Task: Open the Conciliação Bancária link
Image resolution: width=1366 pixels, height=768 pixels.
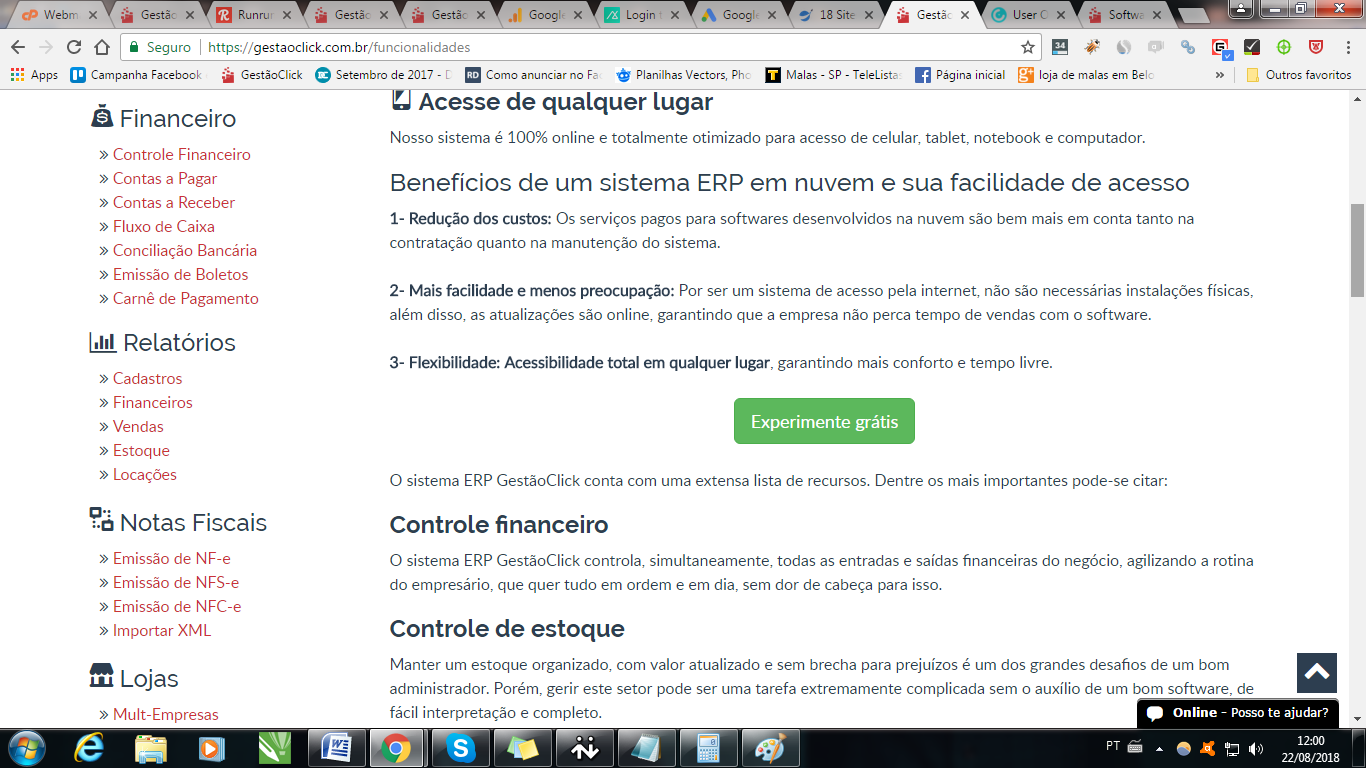Action: pyautogui.click(x=185, y=250)
